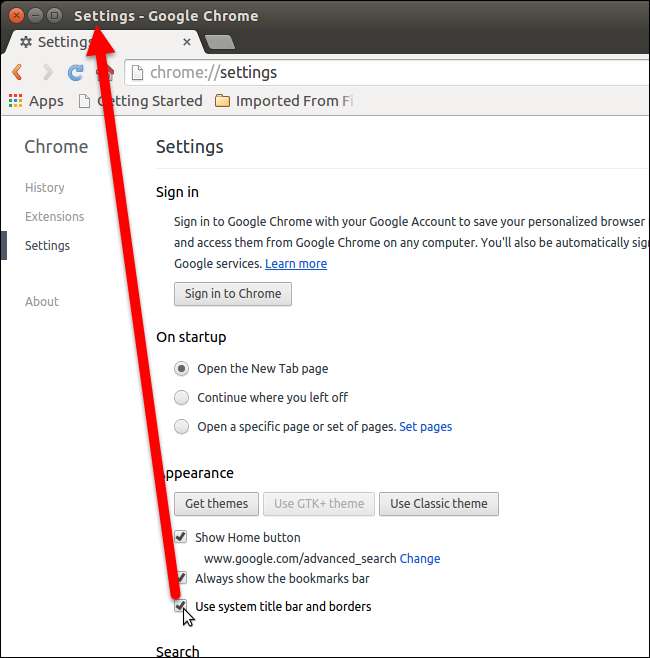Click the page icon in the address bar
Viewport: 650px width, 658px height.
click(x=137, y=73)
